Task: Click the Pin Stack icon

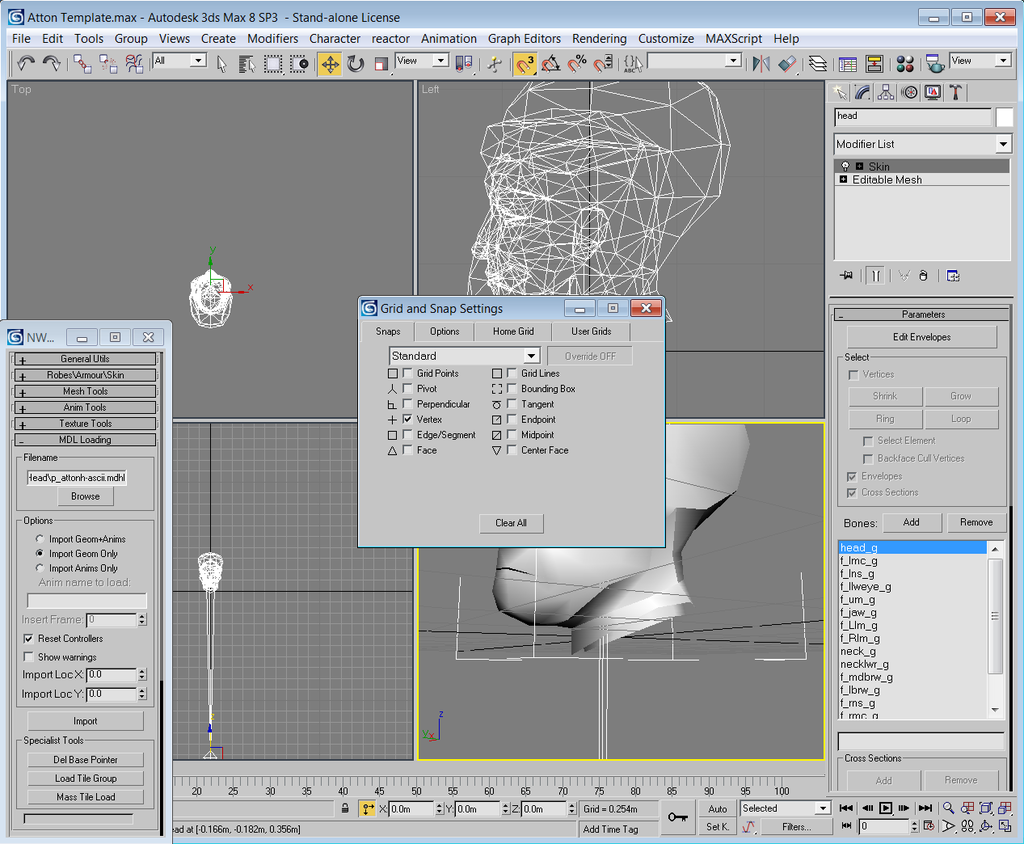Action: [x=846, y=276]
